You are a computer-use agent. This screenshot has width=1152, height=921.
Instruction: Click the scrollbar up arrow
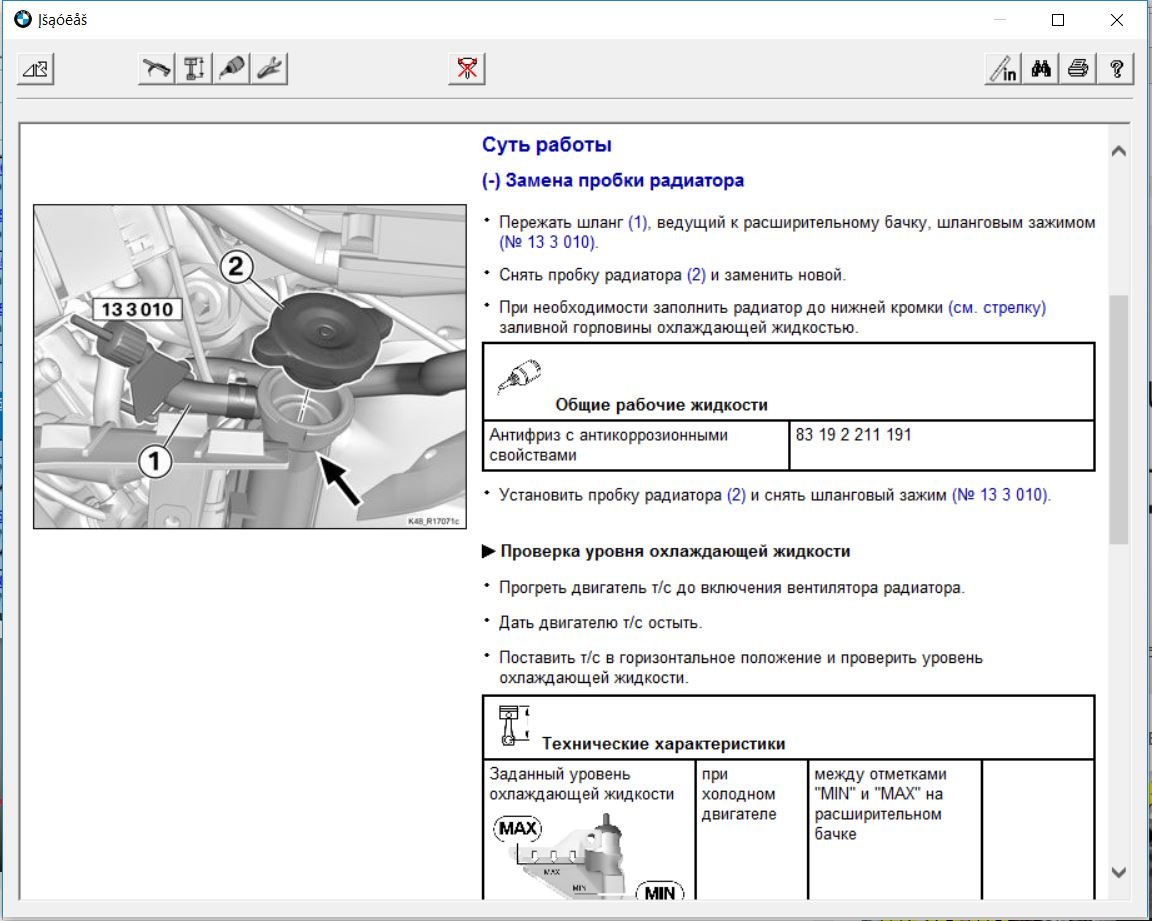tap(1118, 151)
